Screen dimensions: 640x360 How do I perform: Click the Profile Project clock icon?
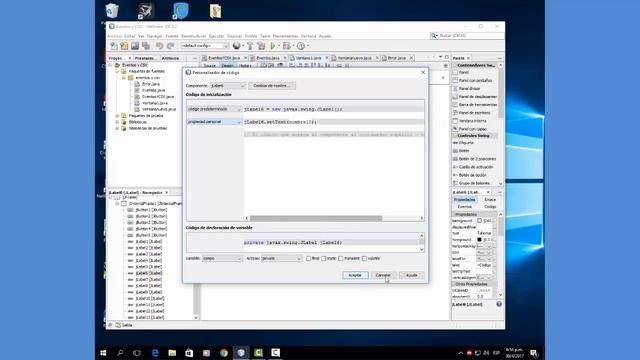tap(301, 46)
